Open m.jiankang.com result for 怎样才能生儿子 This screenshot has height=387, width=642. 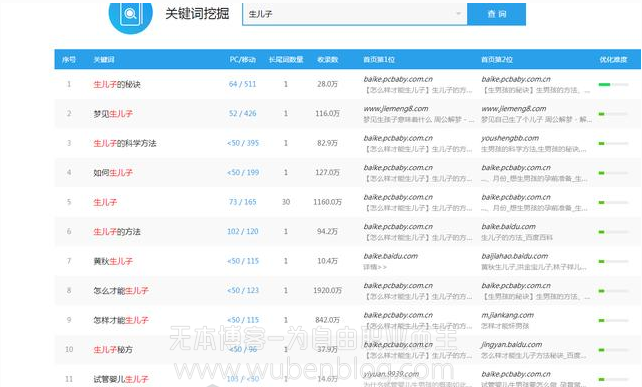point(507,315)
